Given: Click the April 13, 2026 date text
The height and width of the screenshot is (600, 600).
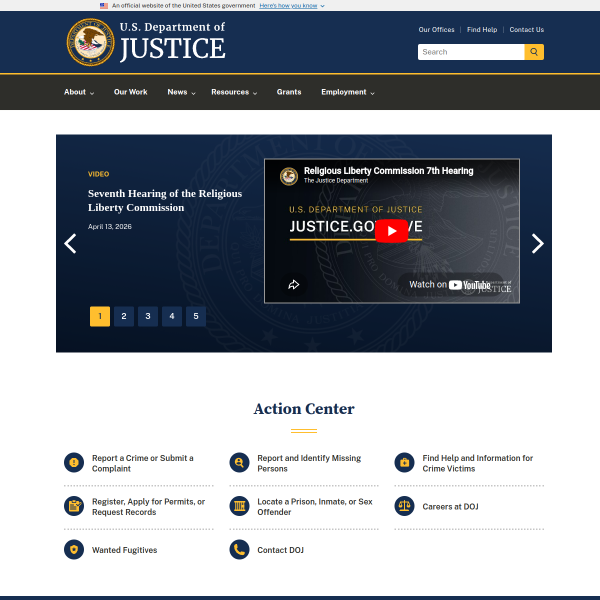Looking at the screenshot, I should (110, 227).
